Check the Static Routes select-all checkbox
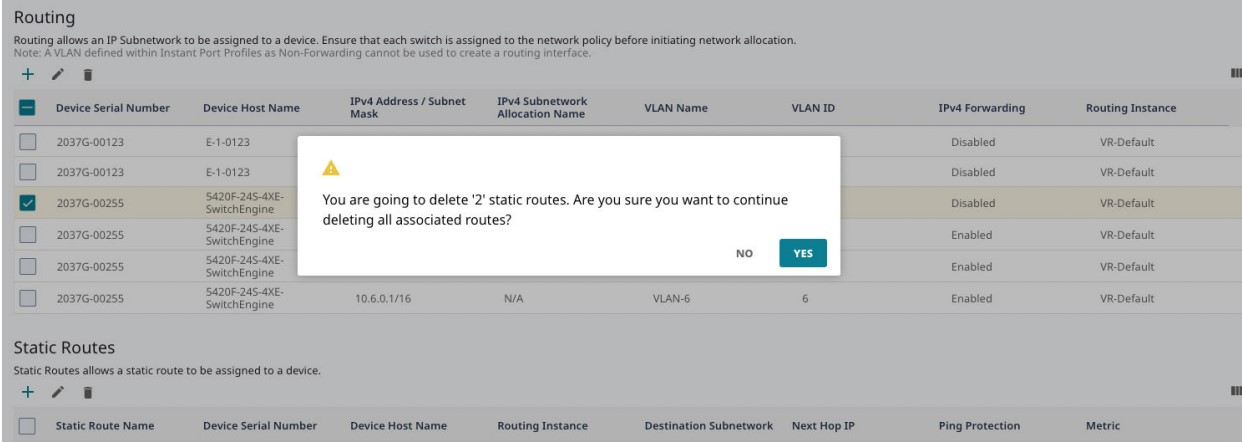Viewport: 1242px width, 442px height. [x=28, y=427]
